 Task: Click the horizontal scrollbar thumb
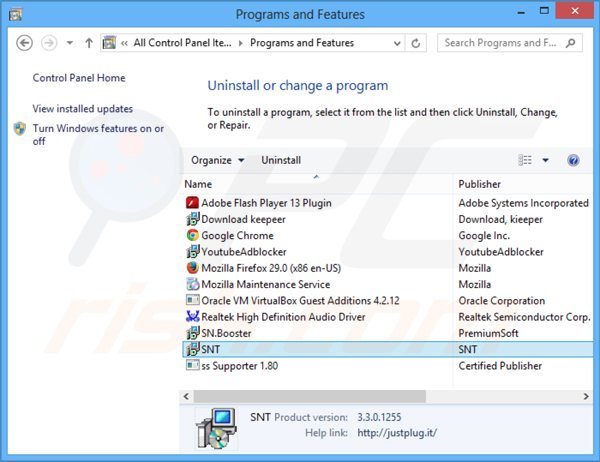pos(310,397)
